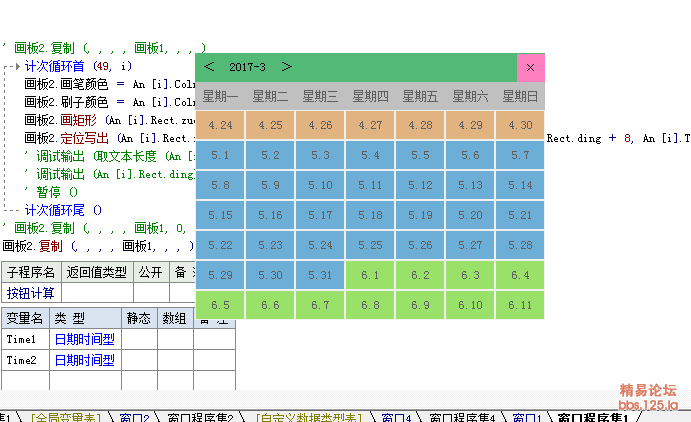
Task: Select the 按钮计算 subroutine name
Action: click(x=31, y=293)
